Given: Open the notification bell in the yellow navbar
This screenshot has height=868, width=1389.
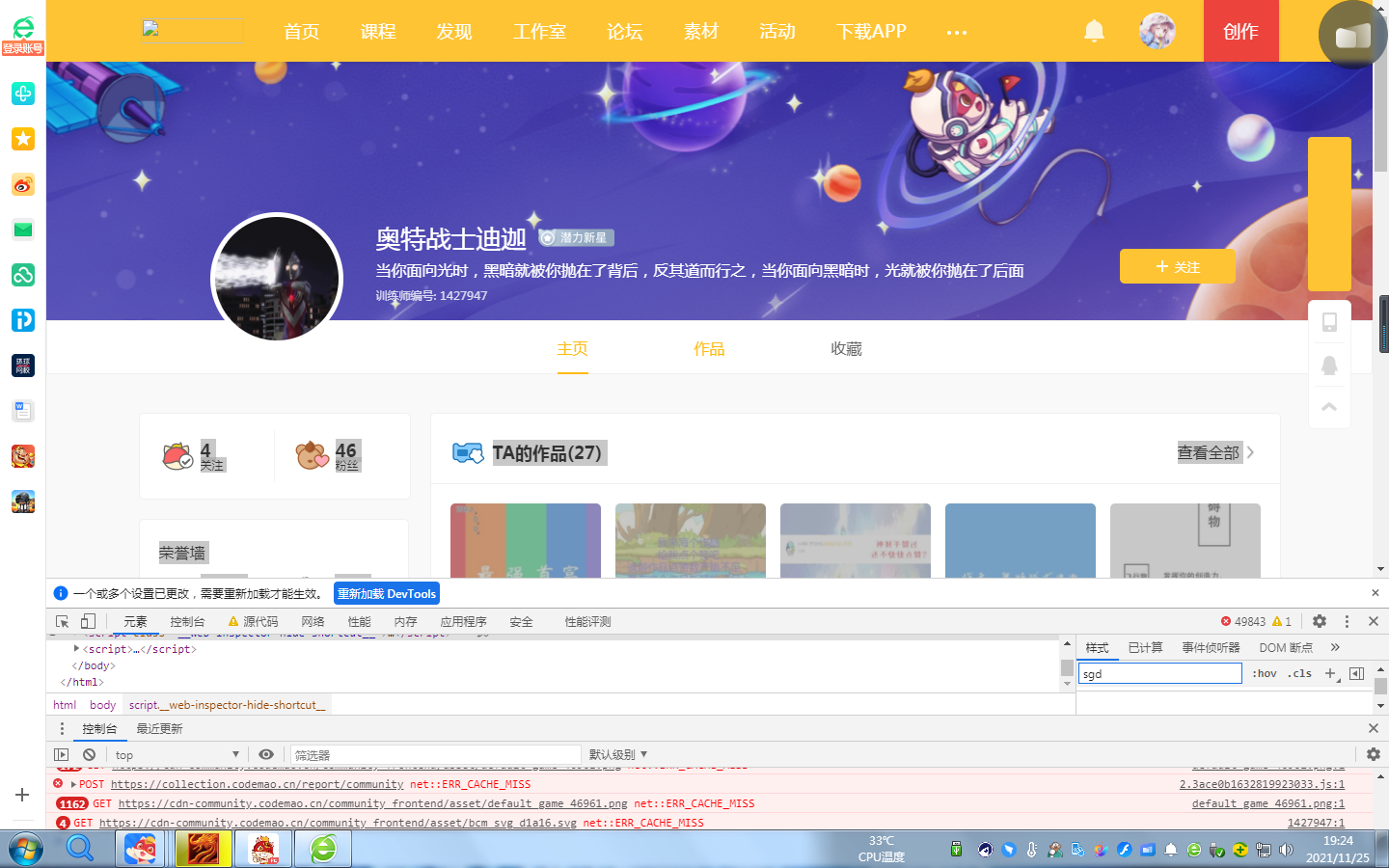Looking at the screenshot, I should 1094,31.
